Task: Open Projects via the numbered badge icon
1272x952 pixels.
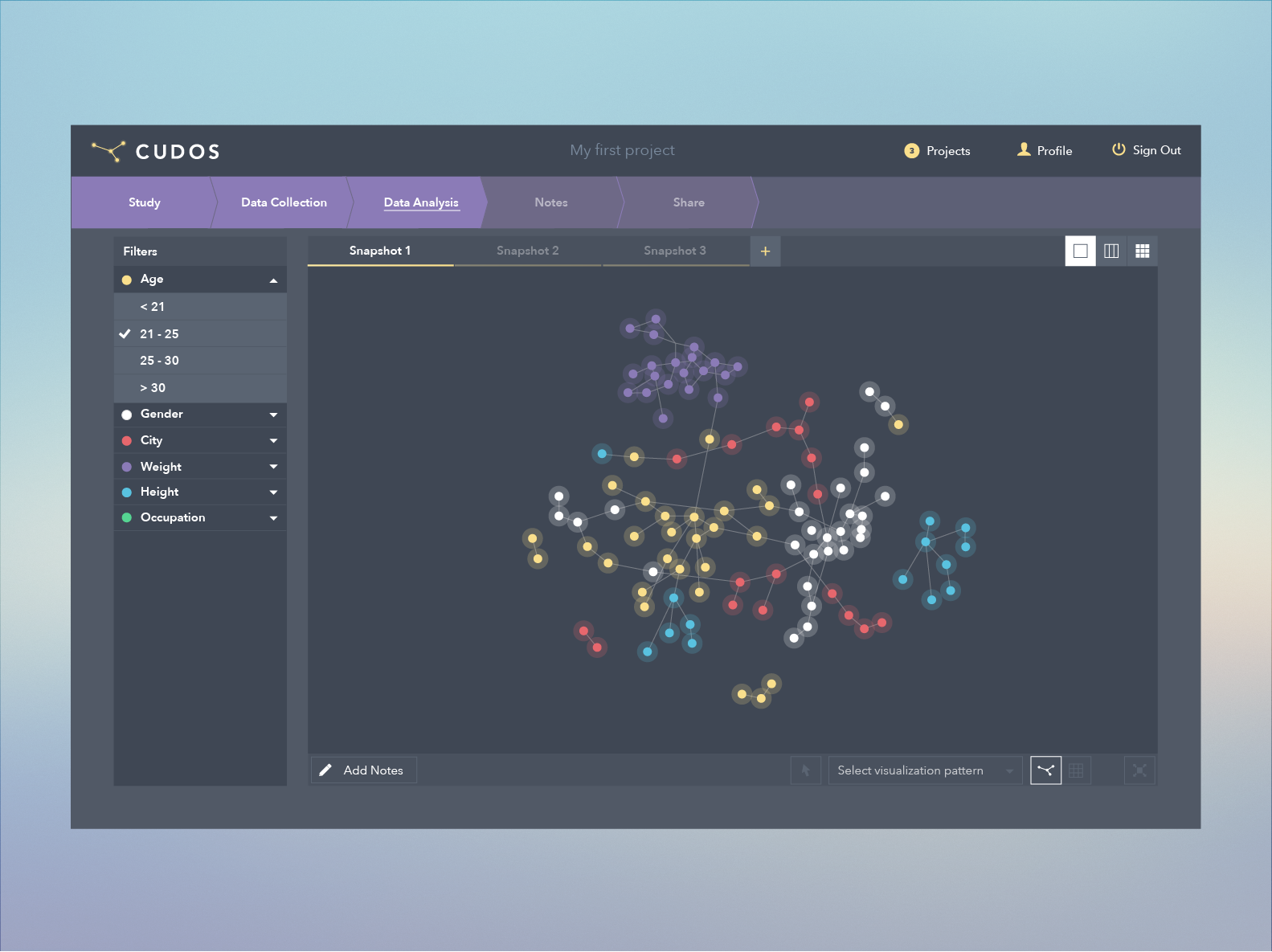Action: coord(911,151)
